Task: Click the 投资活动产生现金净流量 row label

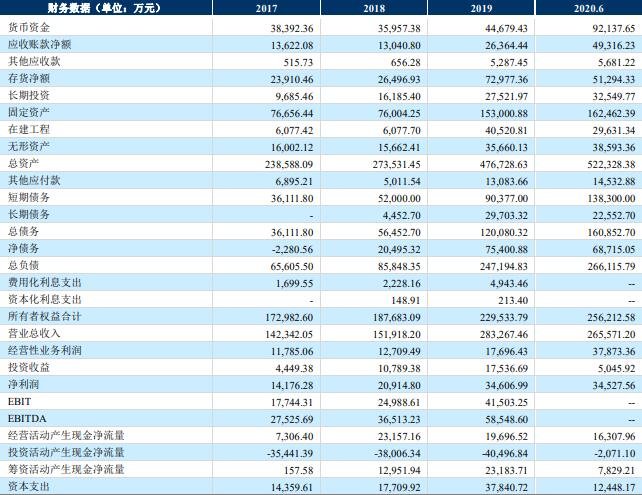Action: click(66, 452)
